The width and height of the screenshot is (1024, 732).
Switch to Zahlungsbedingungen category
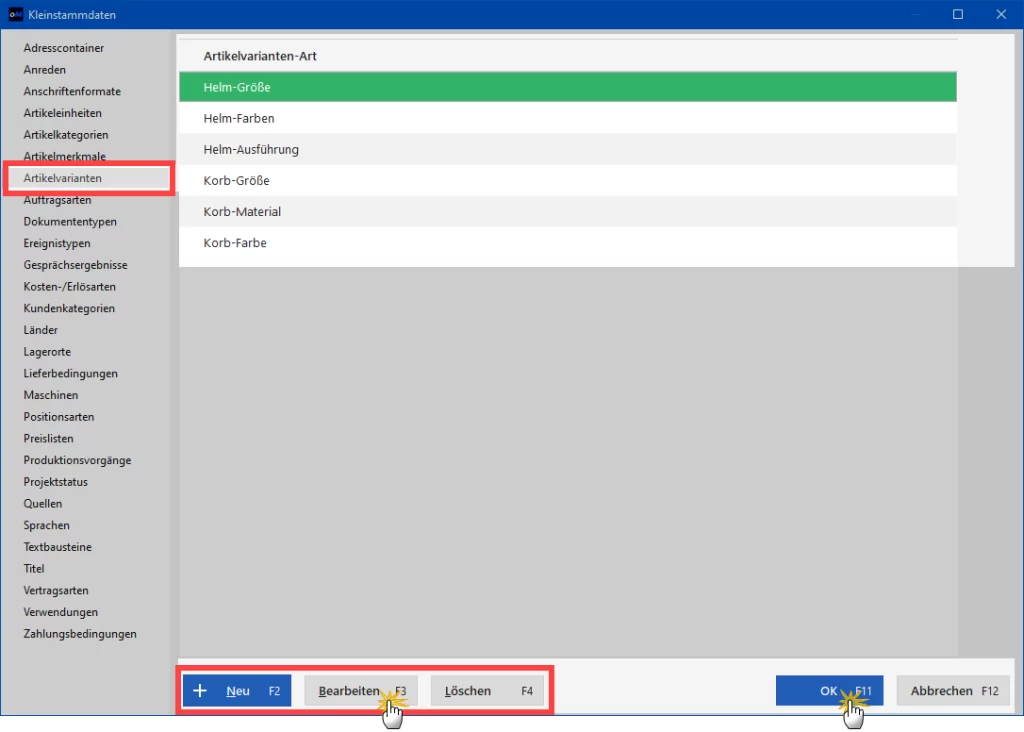(80, 634)
